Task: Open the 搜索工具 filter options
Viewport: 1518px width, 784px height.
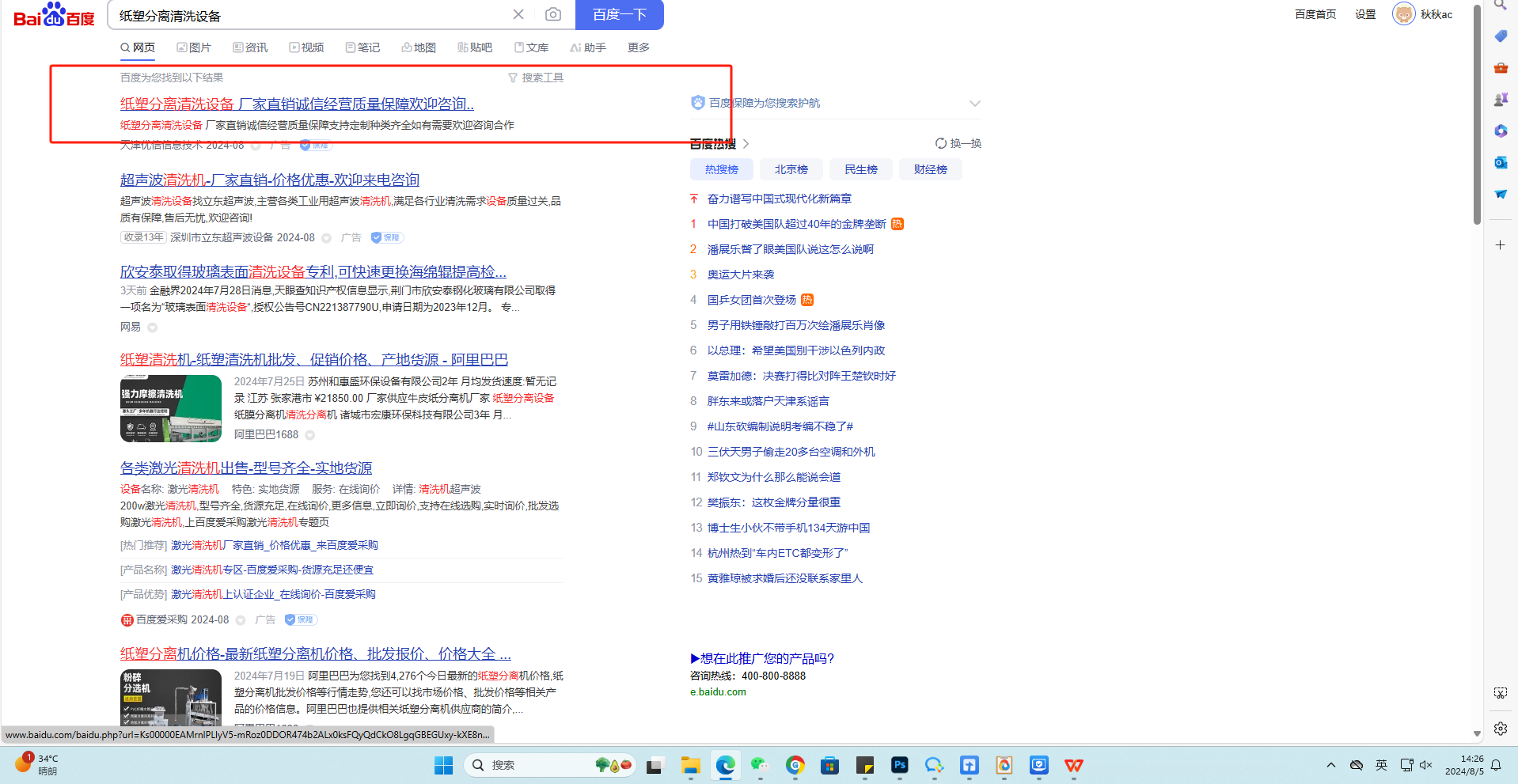Action: click(x=536, y=78)
